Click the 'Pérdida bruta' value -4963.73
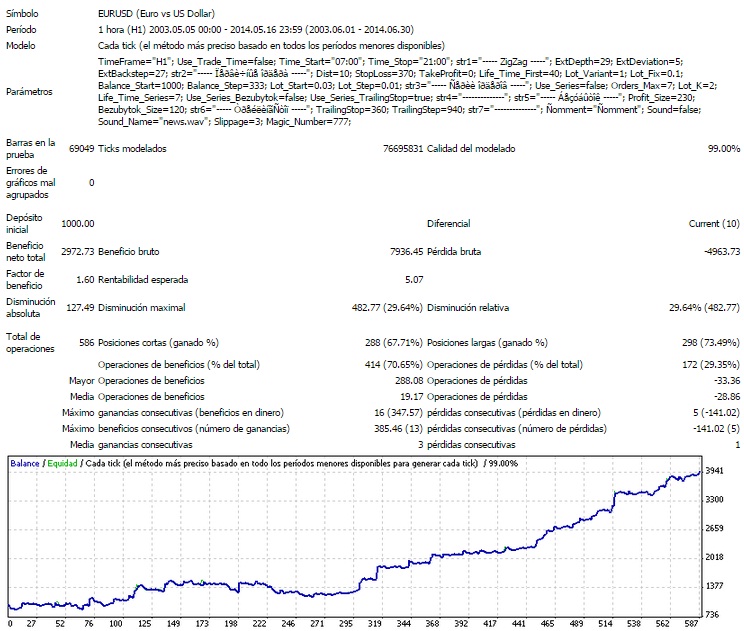 [x=715, y=251]
